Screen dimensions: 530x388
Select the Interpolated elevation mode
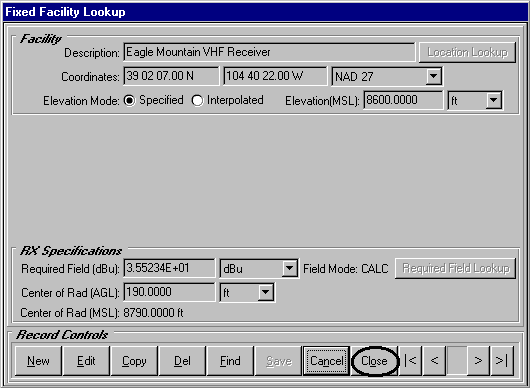point(197,100)
